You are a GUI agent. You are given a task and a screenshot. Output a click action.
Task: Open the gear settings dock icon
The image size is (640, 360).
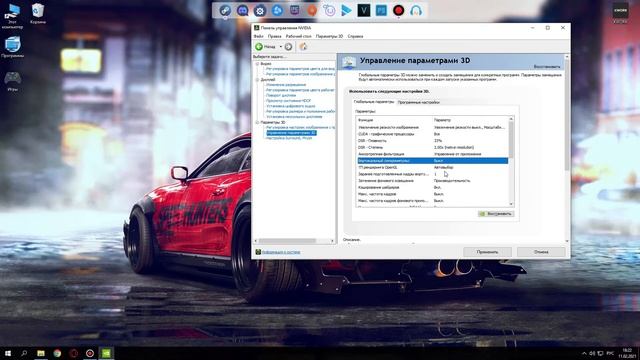click(260, 11)
